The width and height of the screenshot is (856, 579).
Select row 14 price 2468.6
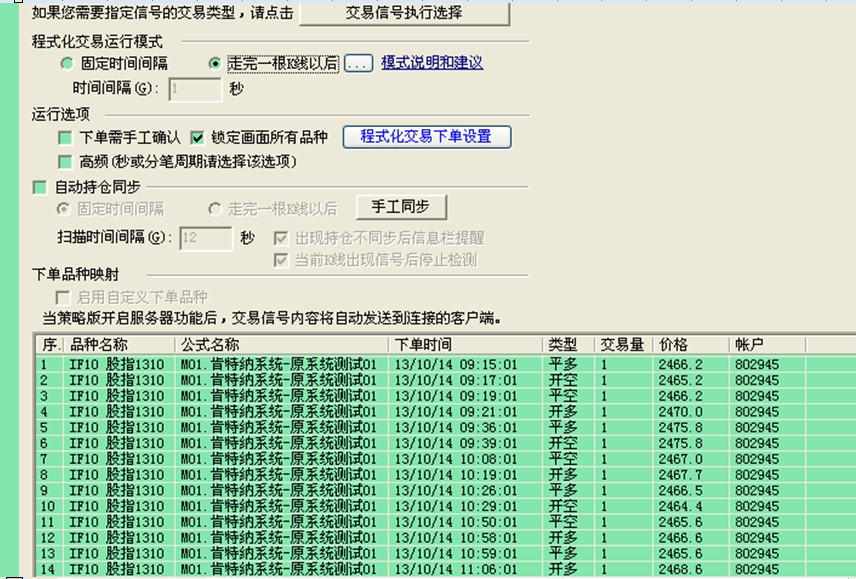click(680, 570)
